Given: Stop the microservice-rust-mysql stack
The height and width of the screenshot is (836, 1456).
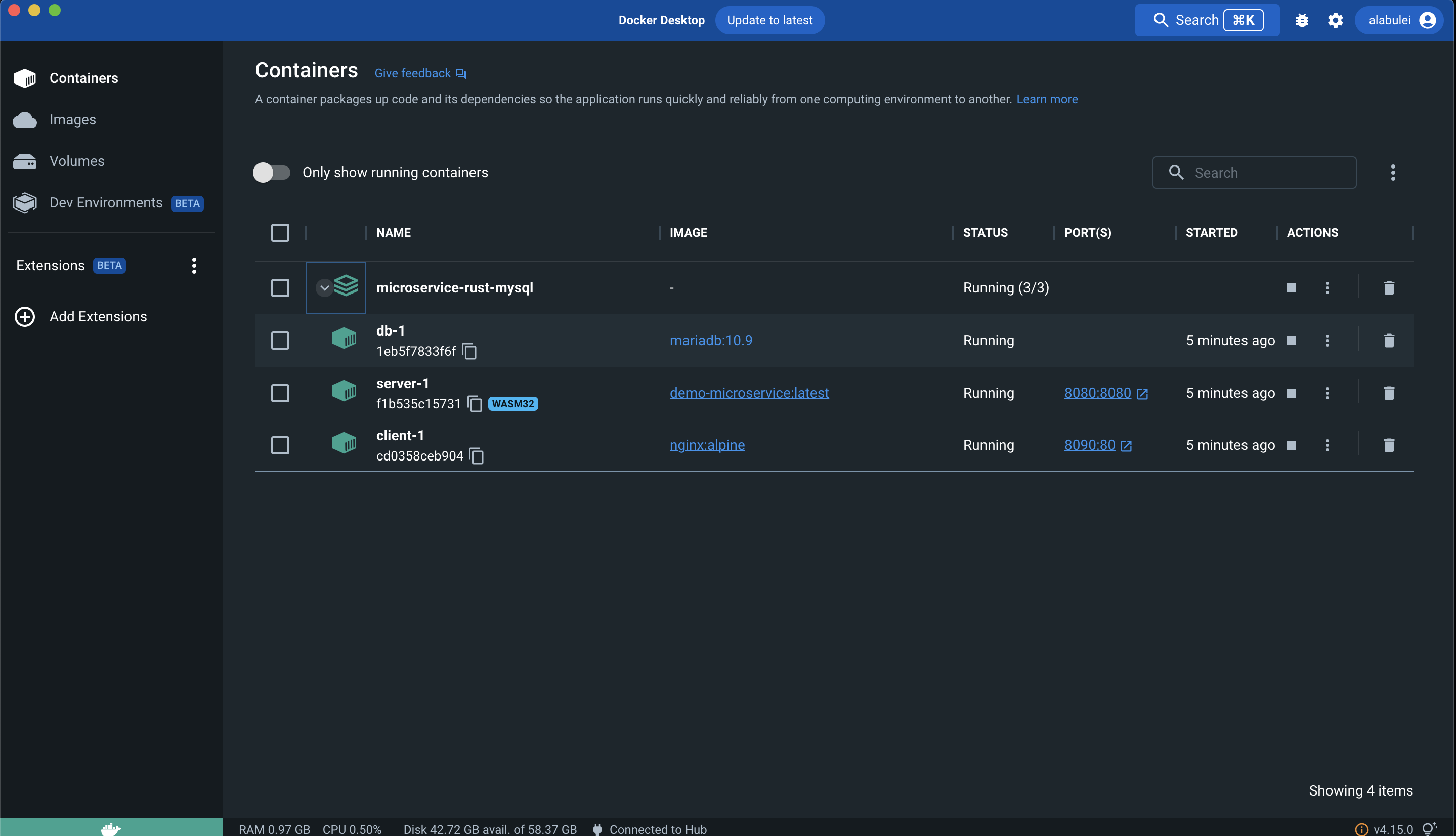Looking at the screenshot, I should [x=1291, y=287].
